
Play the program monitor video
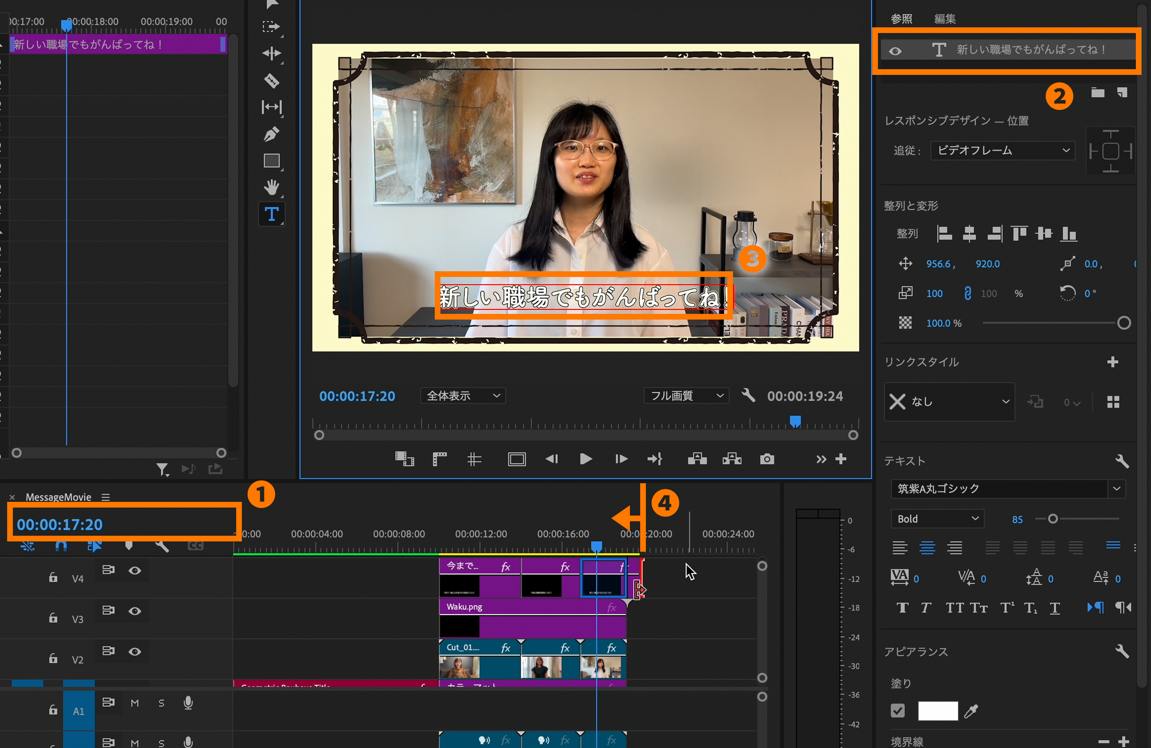pos(585,459)
